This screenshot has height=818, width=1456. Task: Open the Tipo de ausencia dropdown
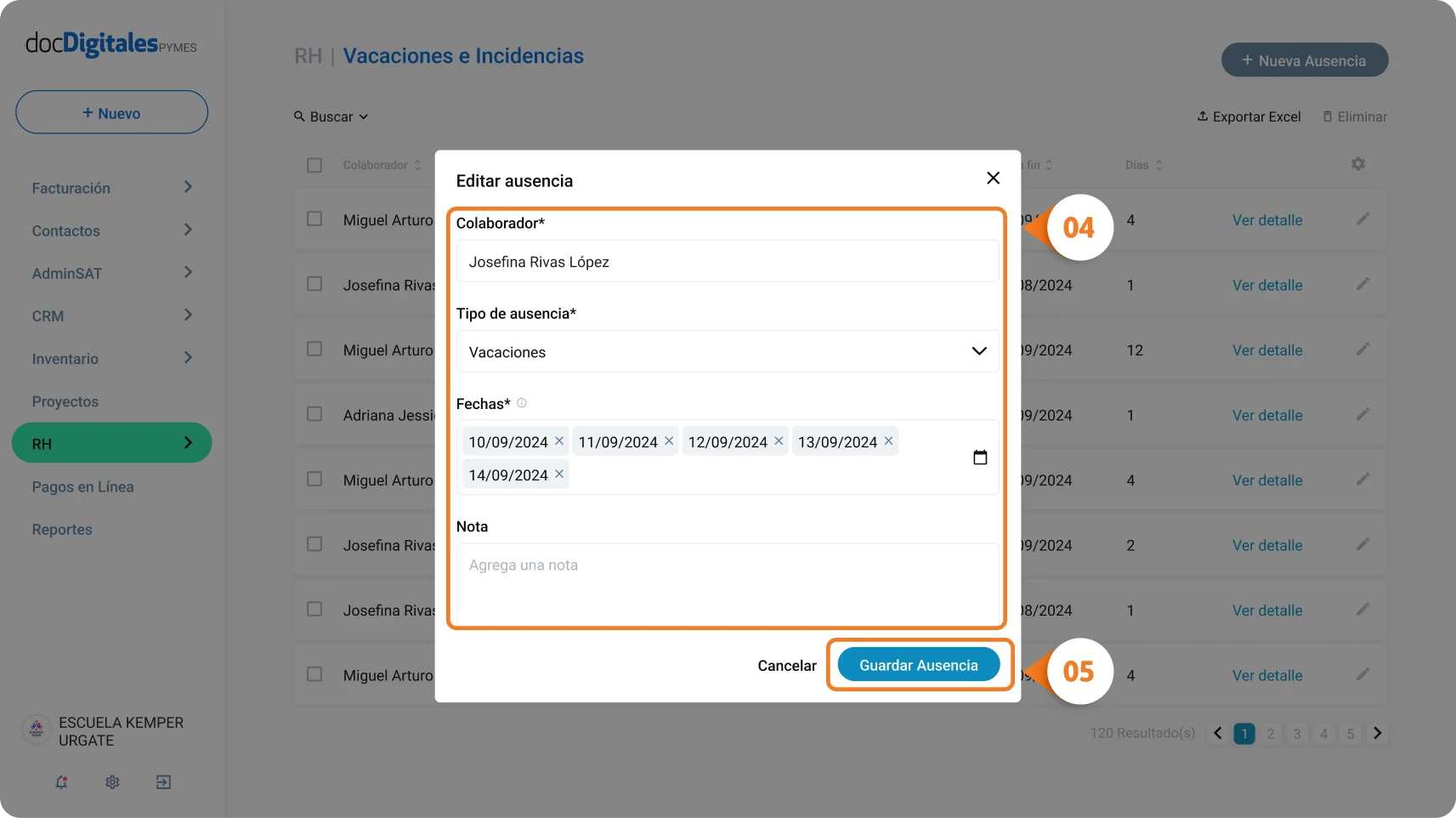tap(728, 351)
